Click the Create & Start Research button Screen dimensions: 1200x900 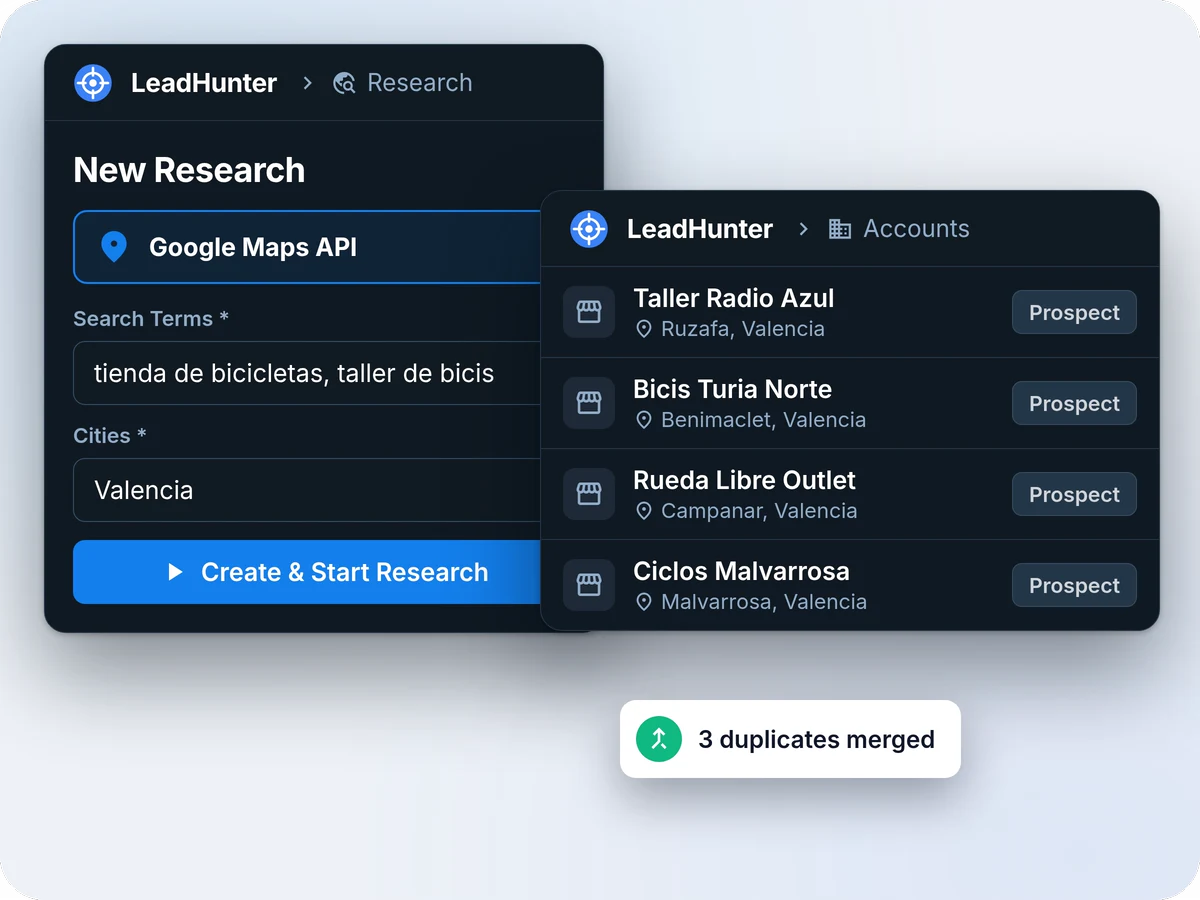tap(308, 572)
